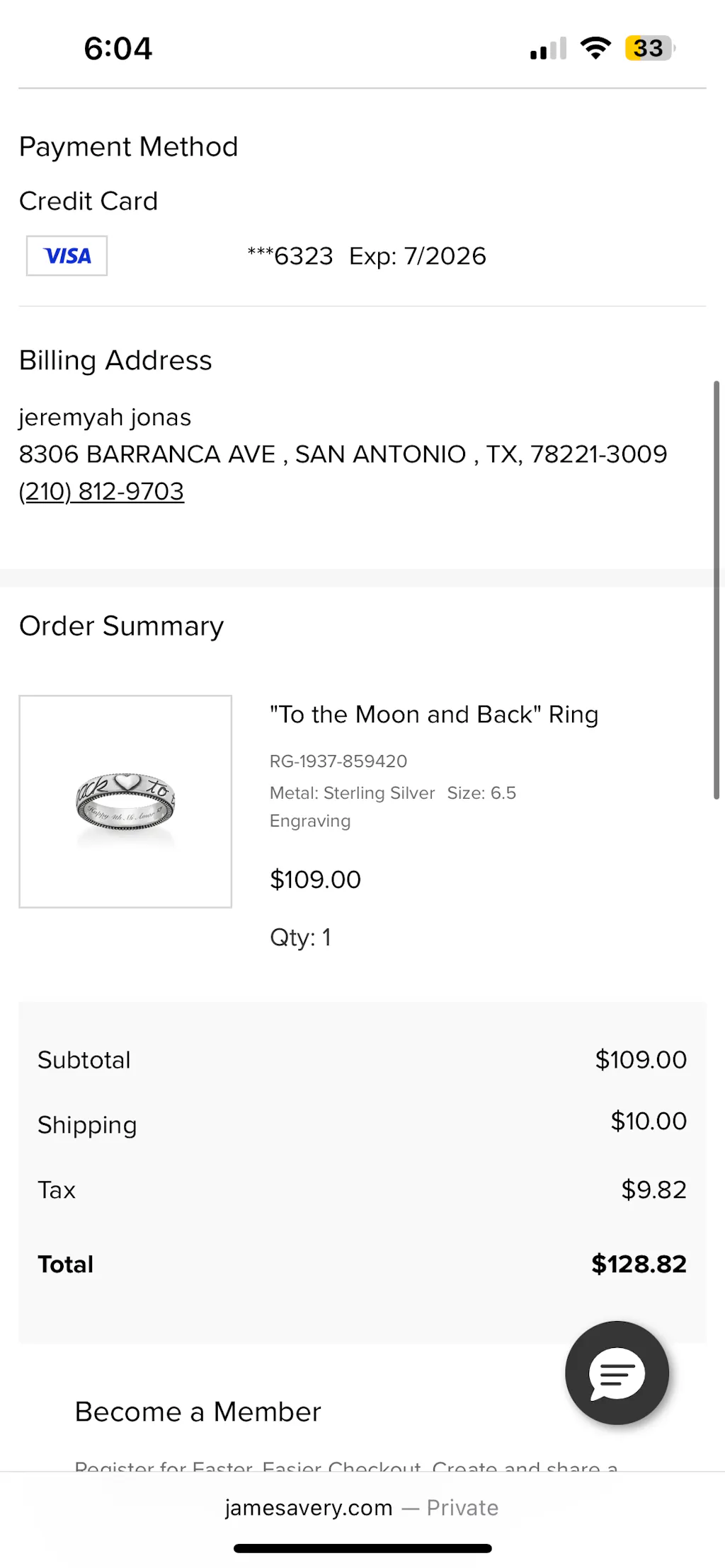Viewport: 725px width, 1568px height.
Task: Call the billing phone number (210) 812-9703
Action: 101,491
